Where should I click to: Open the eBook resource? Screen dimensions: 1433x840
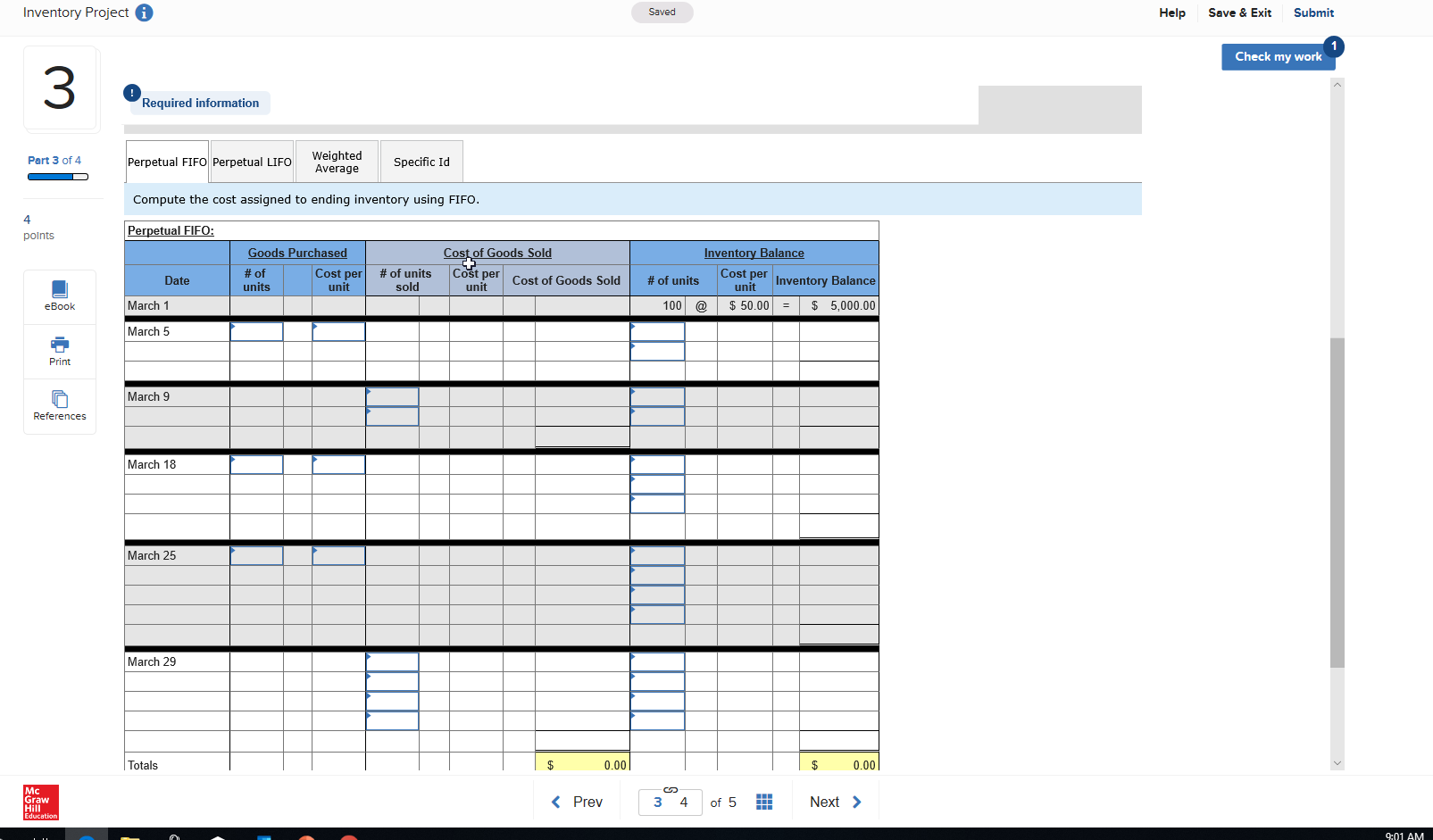tap(59, 295)
